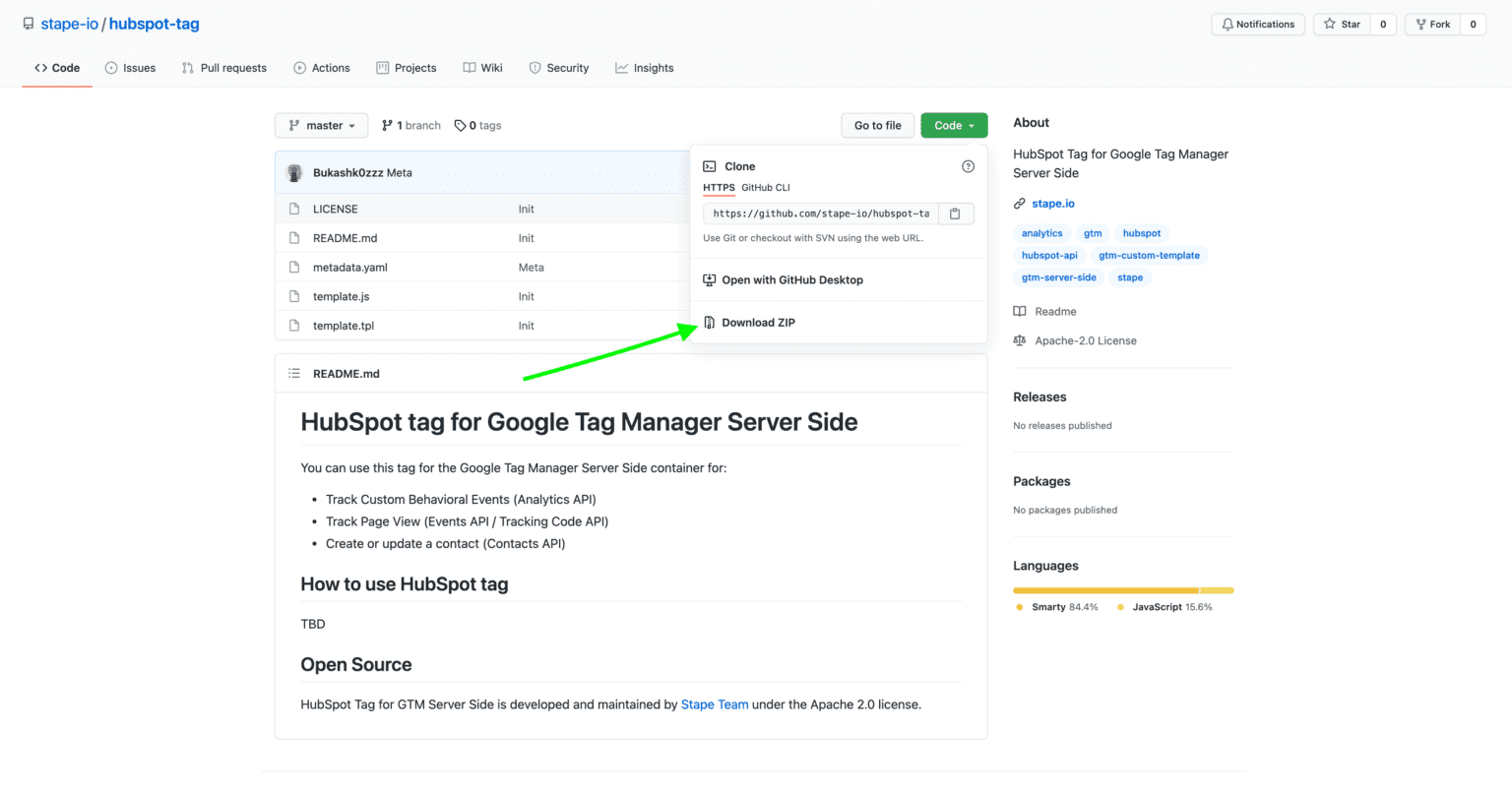Open Stape Team link in README
This screenshot has height=794, width=1512.
click(x=715, y=704)
